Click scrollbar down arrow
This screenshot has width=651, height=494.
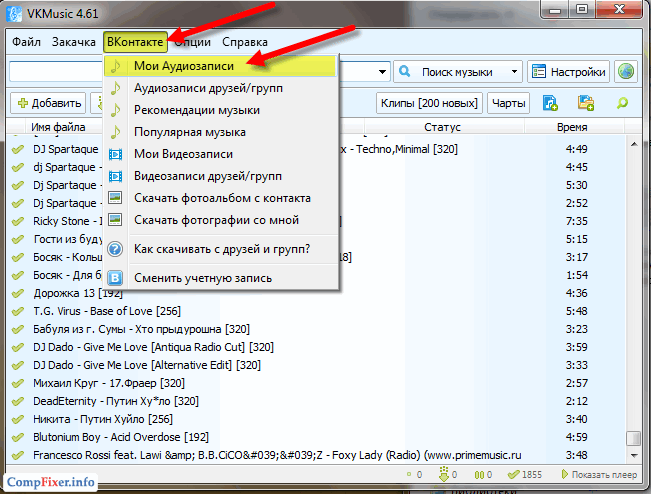(634, 455)
